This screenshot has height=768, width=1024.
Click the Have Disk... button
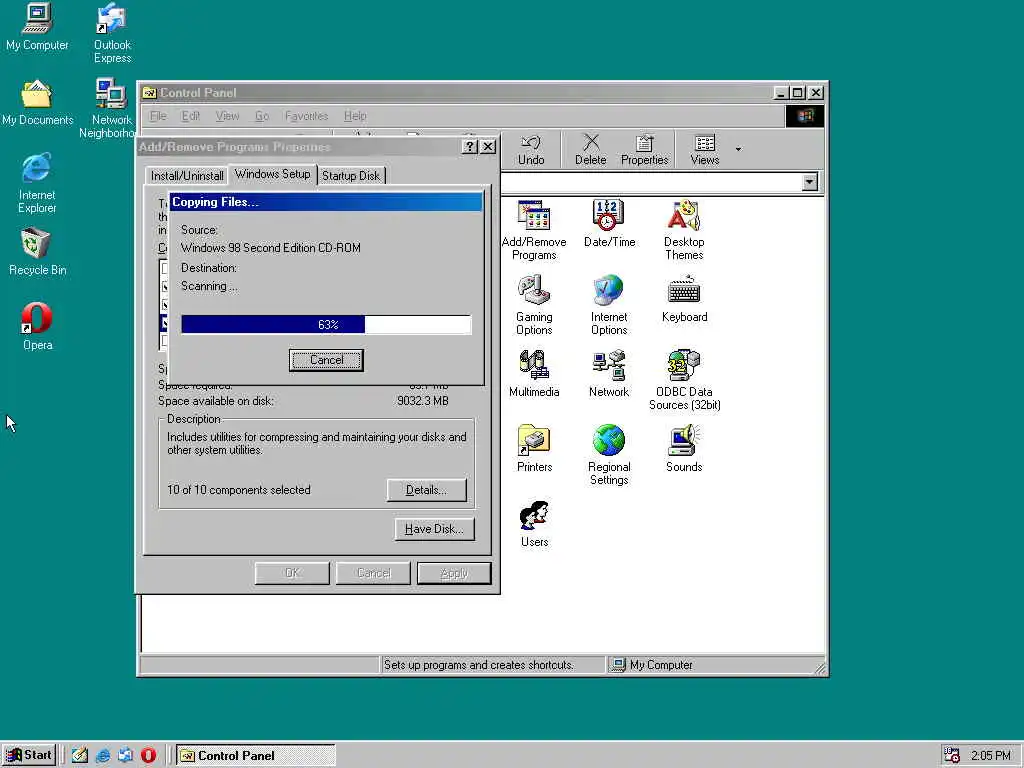(434, 529)
